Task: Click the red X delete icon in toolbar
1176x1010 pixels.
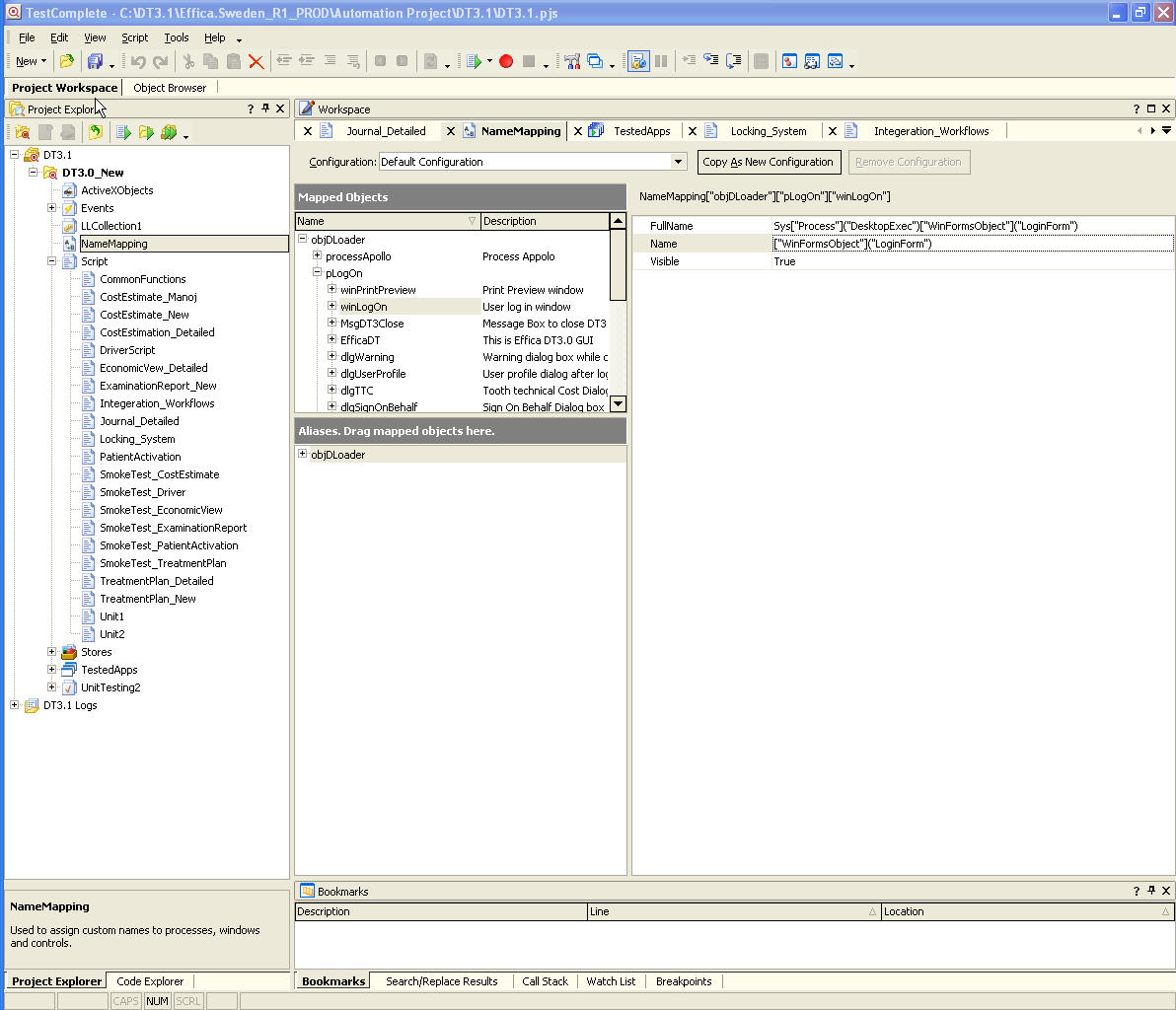Action: 257,61
